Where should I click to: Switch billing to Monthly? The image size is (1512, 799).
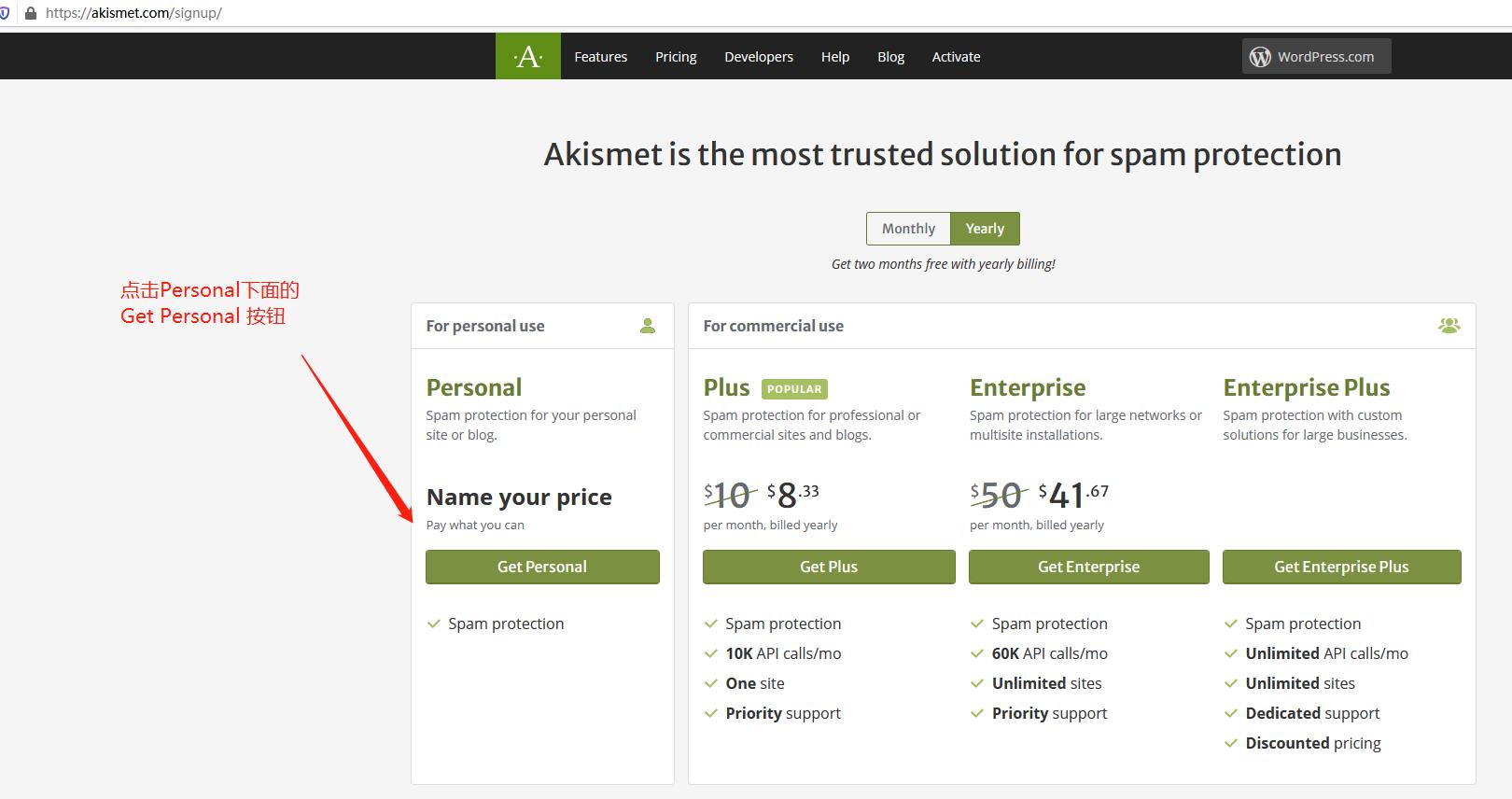point(908,229)
